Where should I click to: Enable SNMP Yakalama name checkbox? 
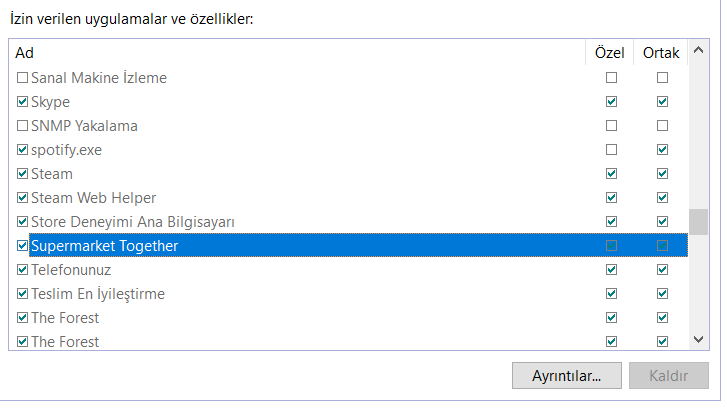pyautogui.click(x=23, y=126)
